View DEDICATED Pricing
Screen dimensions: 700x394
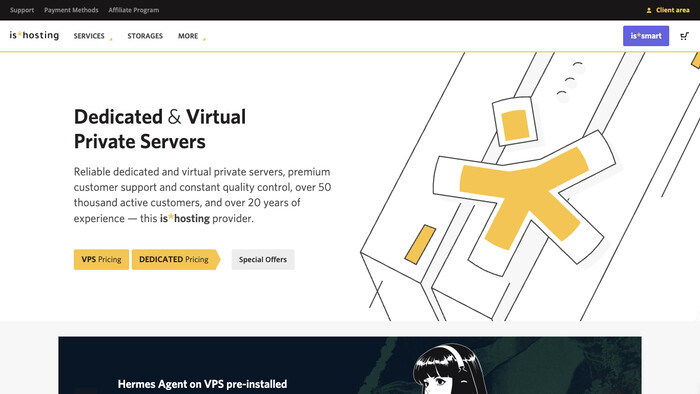tap(176, 259)
